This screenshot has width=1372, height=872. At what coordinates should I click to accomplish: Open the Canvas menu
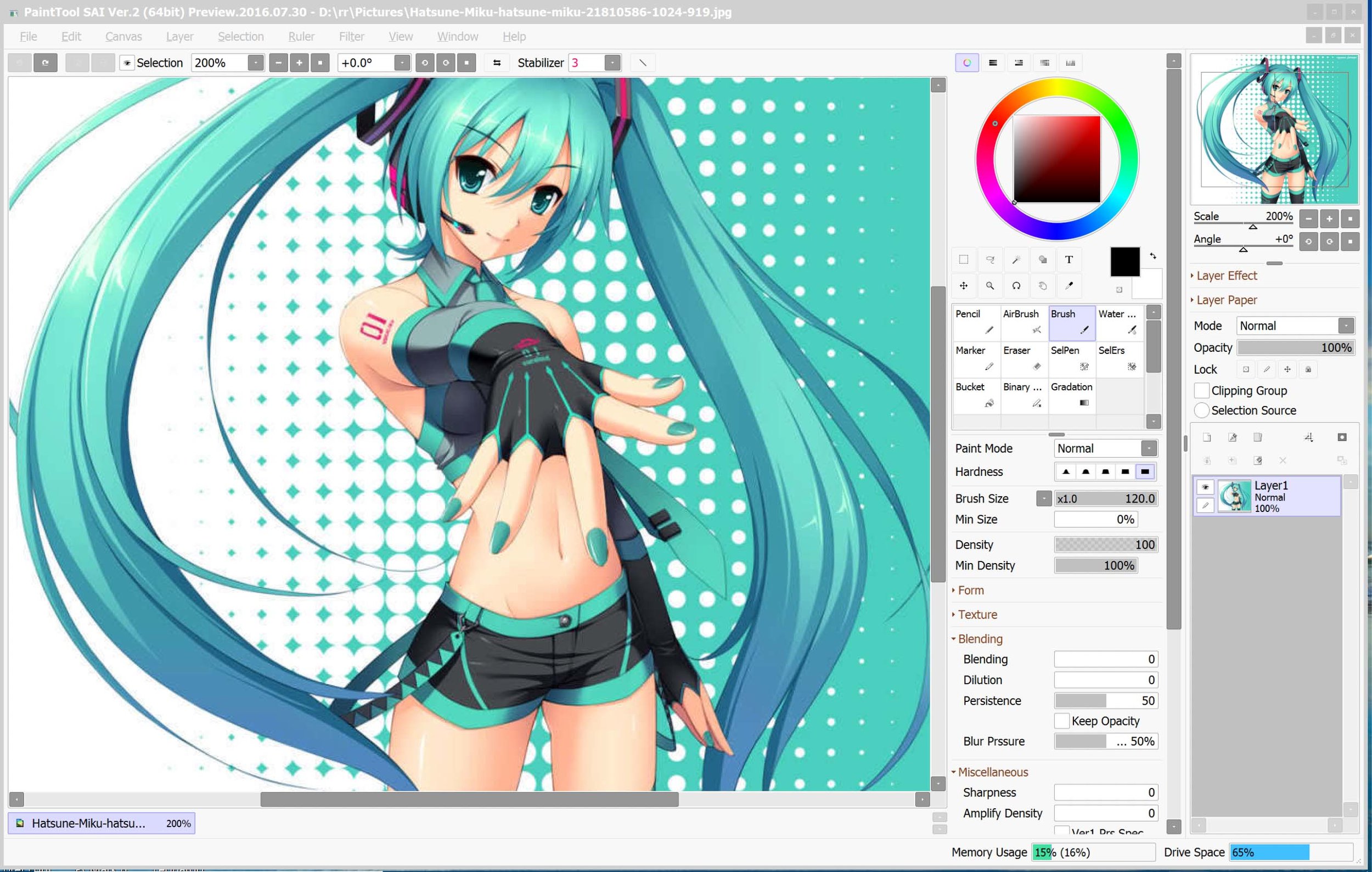tap(122, 36)
